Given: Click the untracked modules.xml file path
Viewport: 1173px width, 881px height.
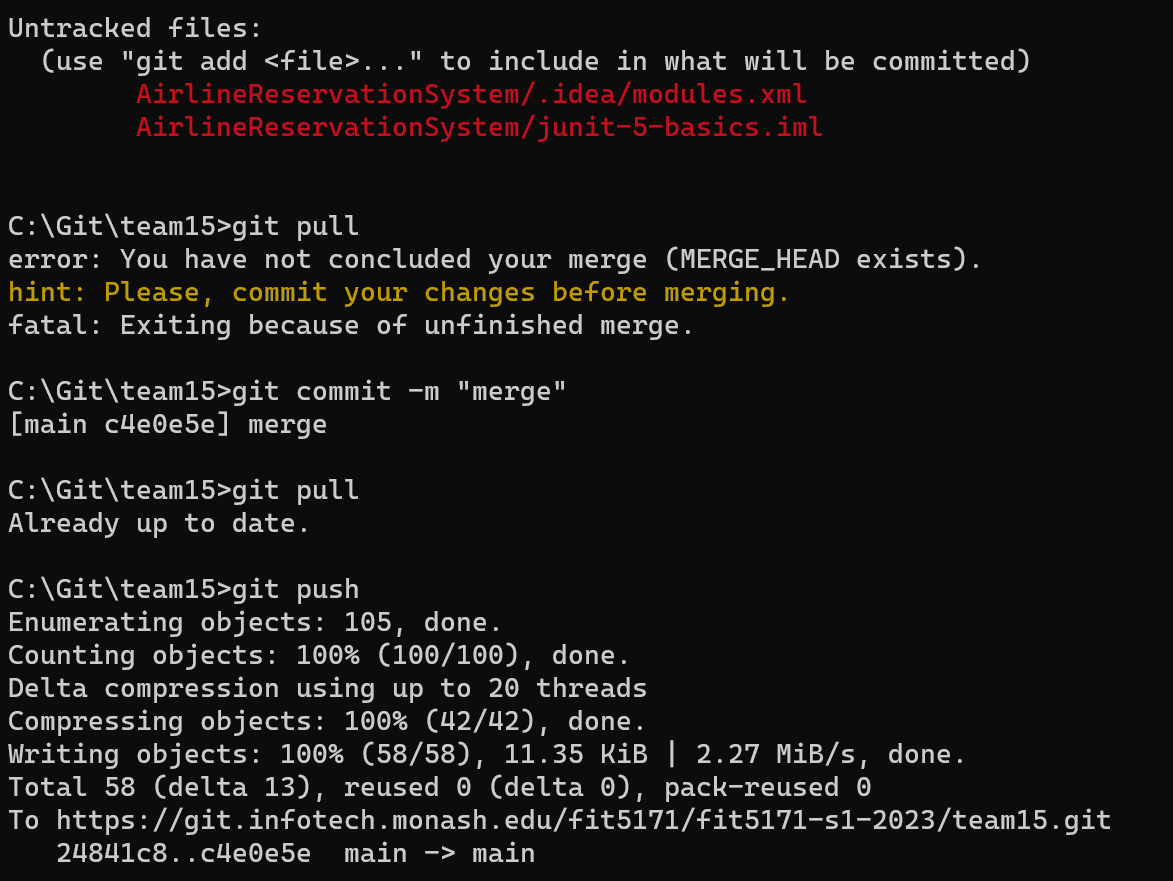Looking at the screenshot, I should click(471, 94).
